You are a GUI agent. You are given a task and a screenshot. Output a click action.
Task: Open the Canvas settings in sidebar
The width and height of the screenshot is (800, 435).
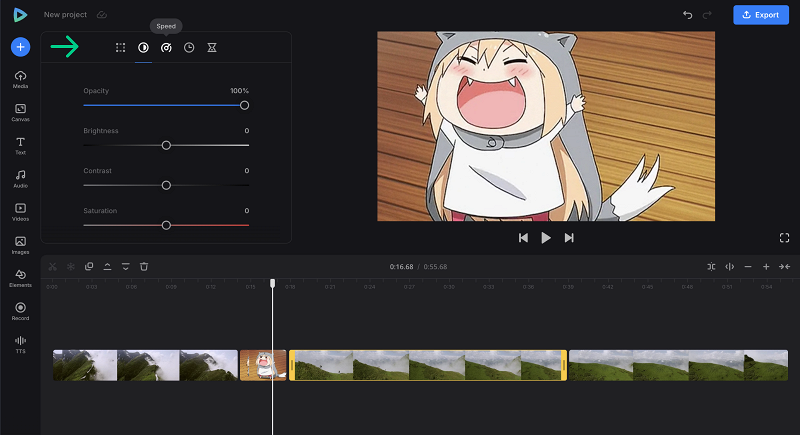pyautogui.click(x=20, y=112)
